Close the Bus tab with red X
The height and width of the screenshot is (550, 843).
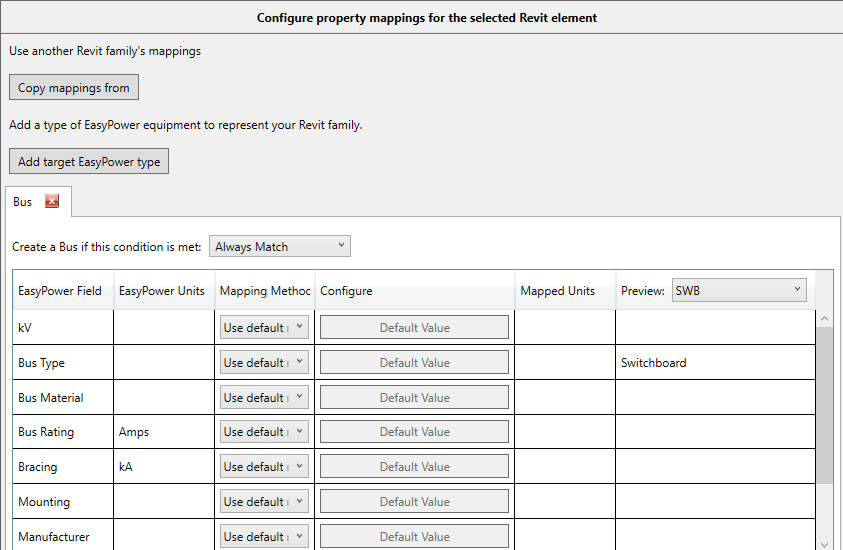52,201
